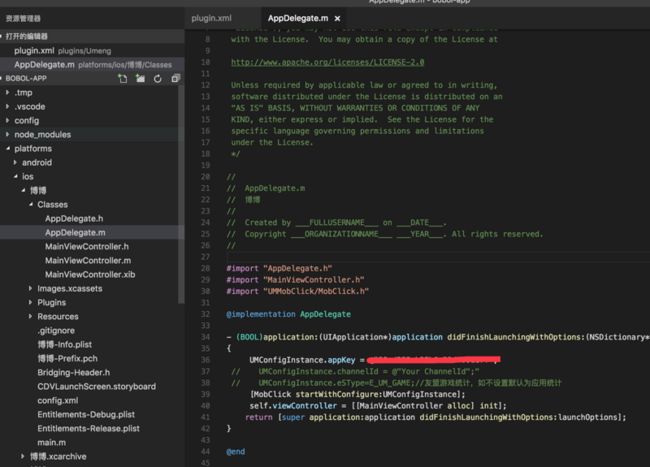The height and width of the screenshot is (467, 650).
Task: Select the AppDelegate.m editor tab
Action: [x=298, y=18]
